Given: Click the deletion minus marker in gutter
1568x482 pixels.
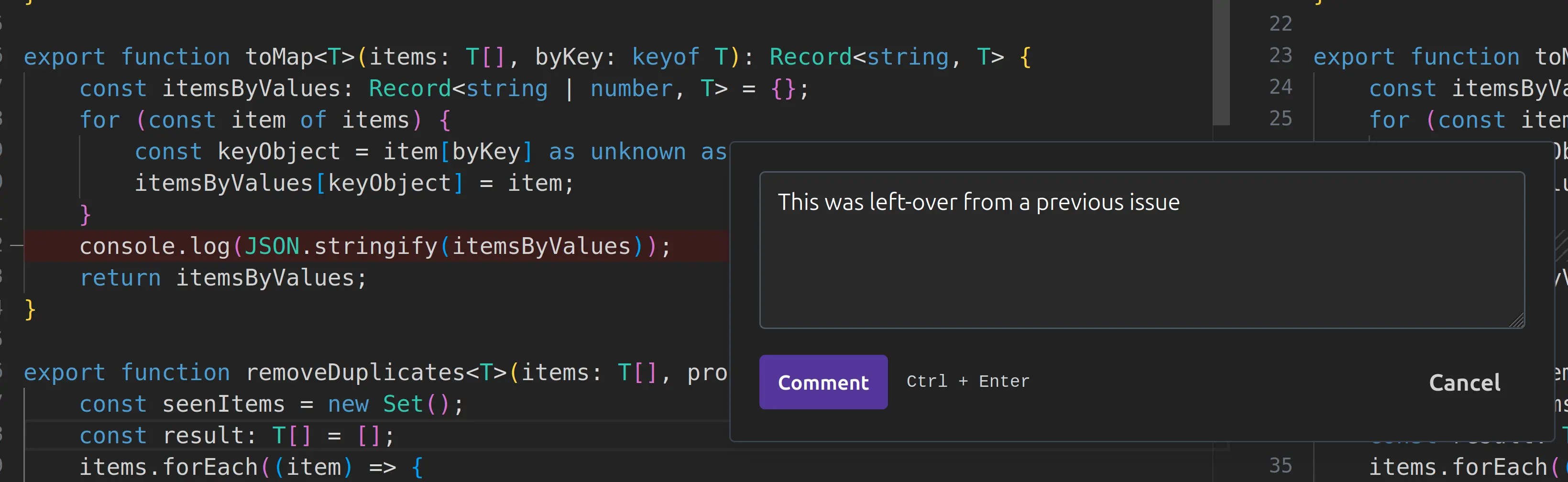Looking at the screenshot, I should point(16,246).
